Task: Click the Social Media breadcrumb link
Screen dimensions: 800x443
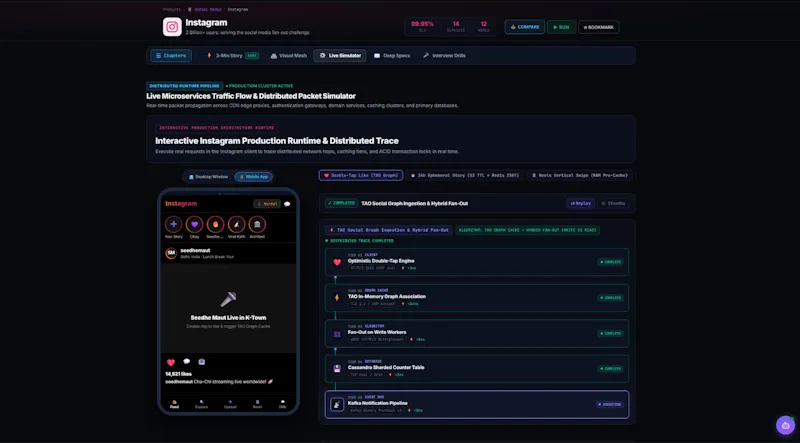Action: click(205, 9)
